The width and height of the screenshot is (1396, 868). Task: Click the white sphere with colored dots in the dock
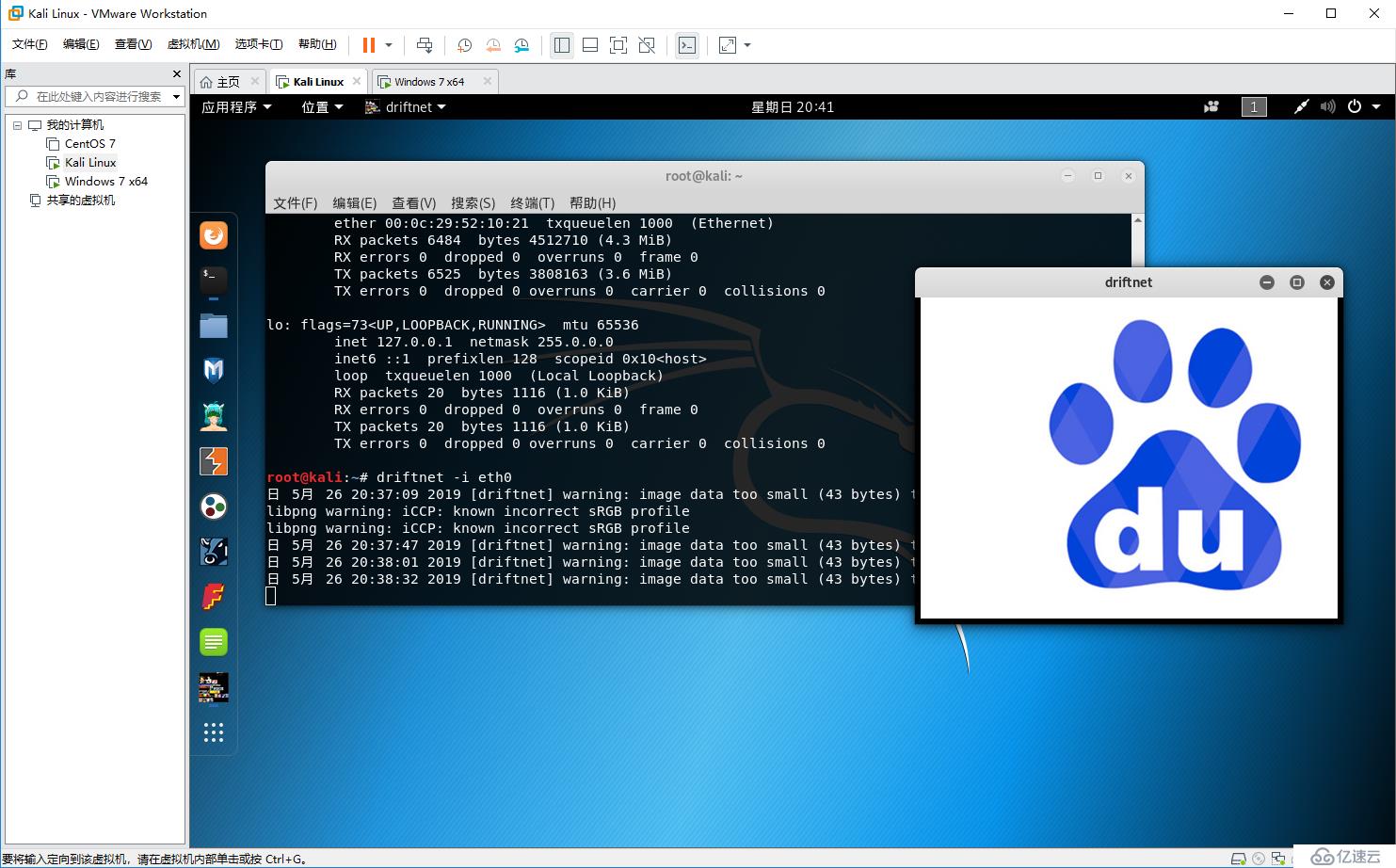[x=214, y=506]
